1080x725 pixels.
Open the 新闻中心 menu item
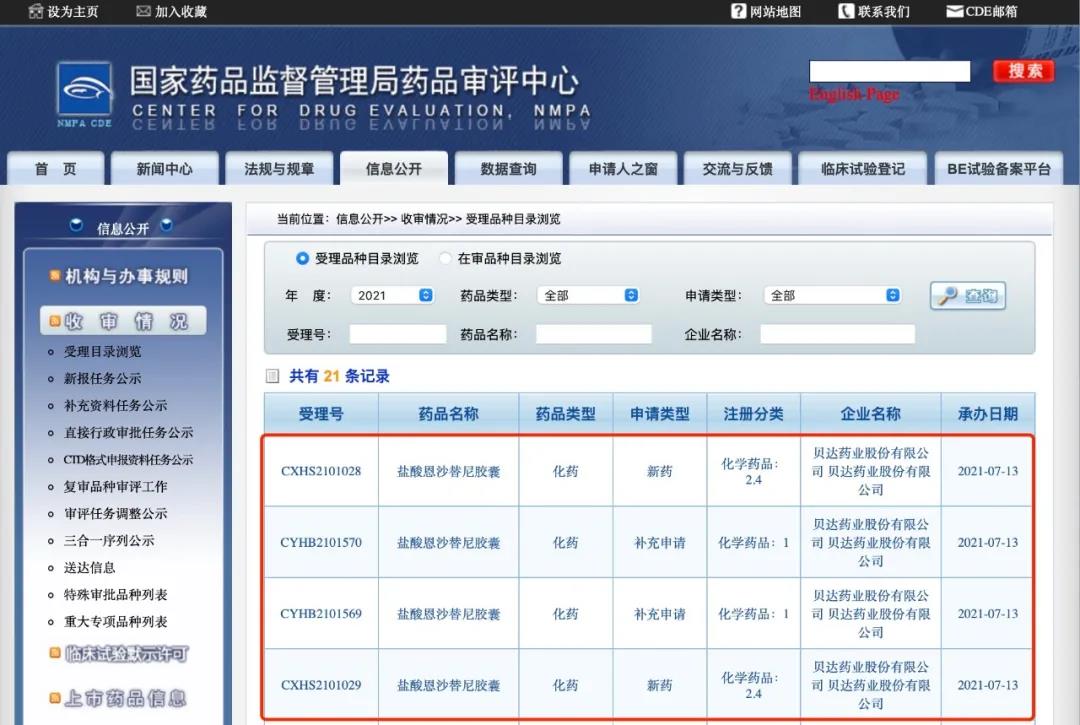pos(164,168)
